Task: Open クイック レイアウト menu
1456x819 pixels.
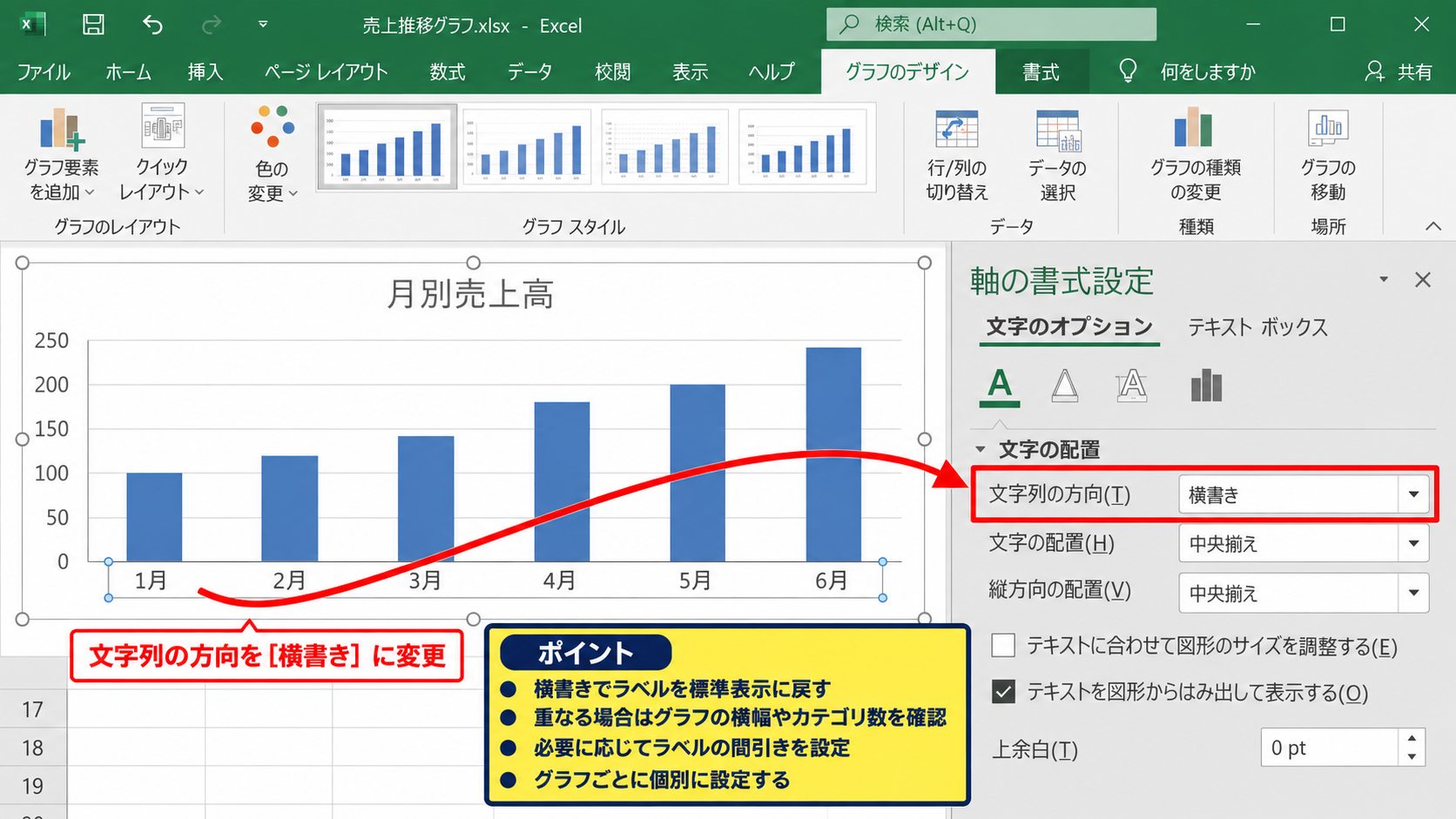Action: click(x=162, y=154)
